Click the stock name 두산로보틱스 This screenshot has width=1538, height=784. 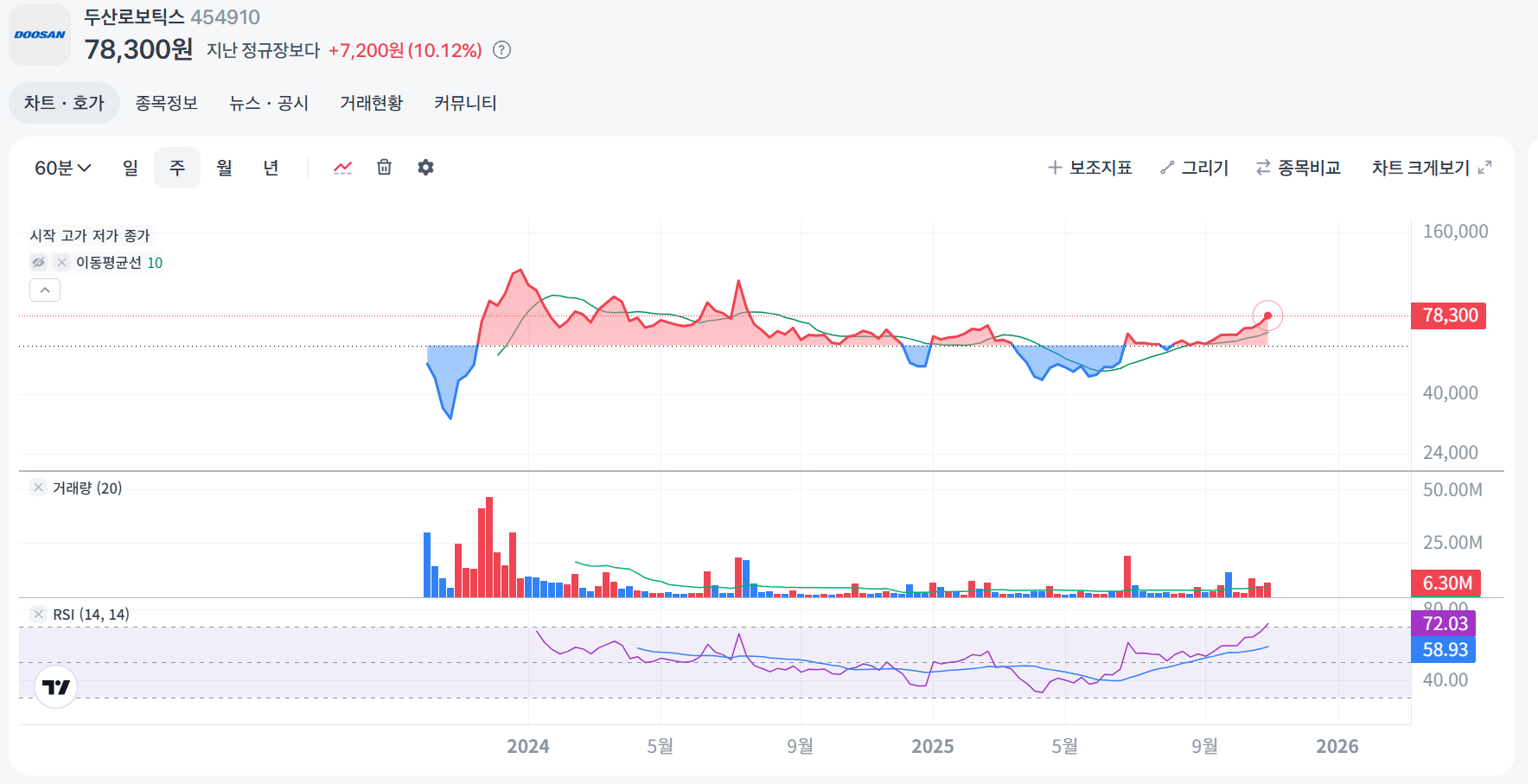pos(134,17)
